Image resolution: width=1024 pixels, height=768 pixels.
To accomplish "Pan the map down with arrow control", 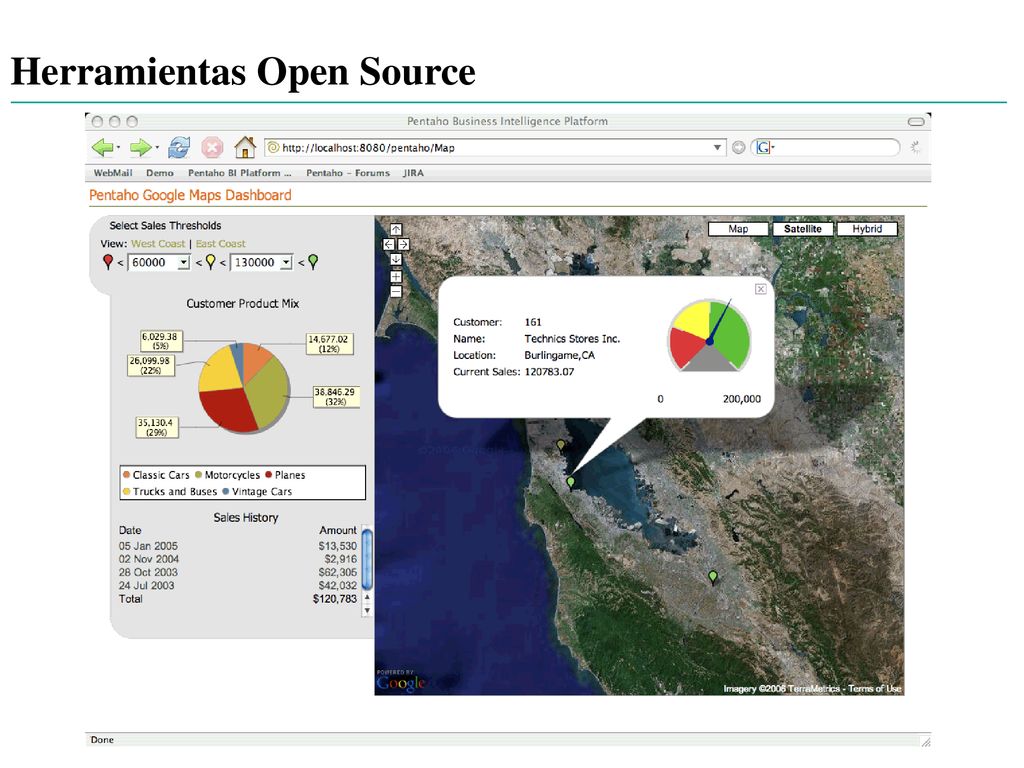I will [396, 259].
